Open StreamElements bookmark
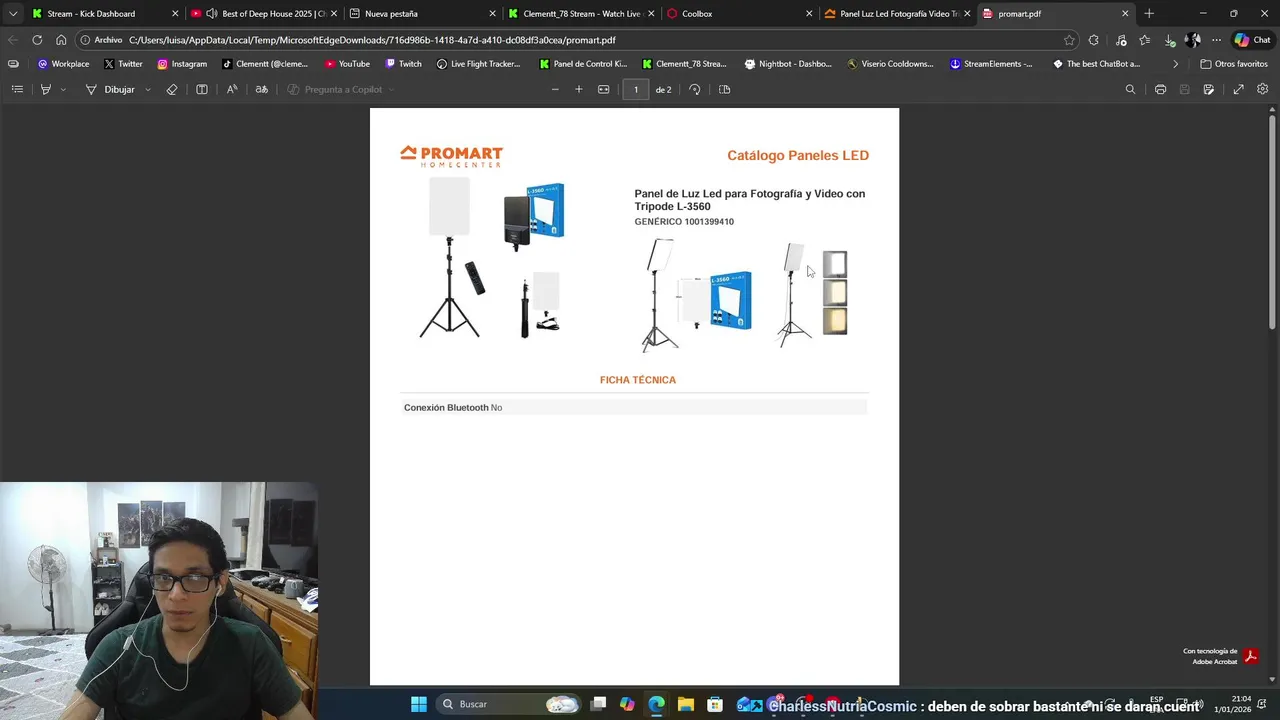1280x720 pixels. 991,64
